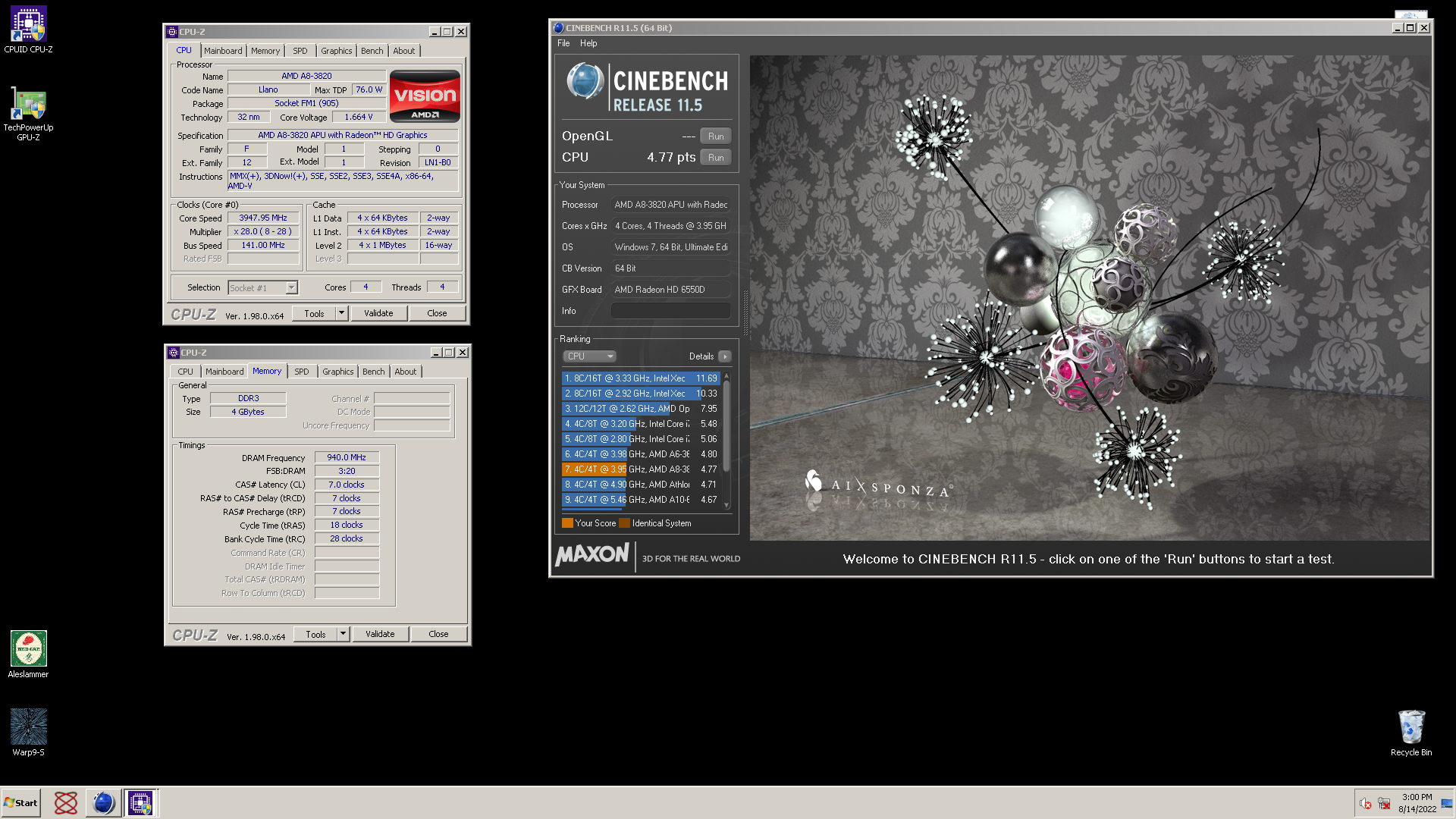The width and height of the screenshot is (1456, 819).
Task: Click the GFX Board AMD Radeon HD 6550D
Action: point(671,290)
